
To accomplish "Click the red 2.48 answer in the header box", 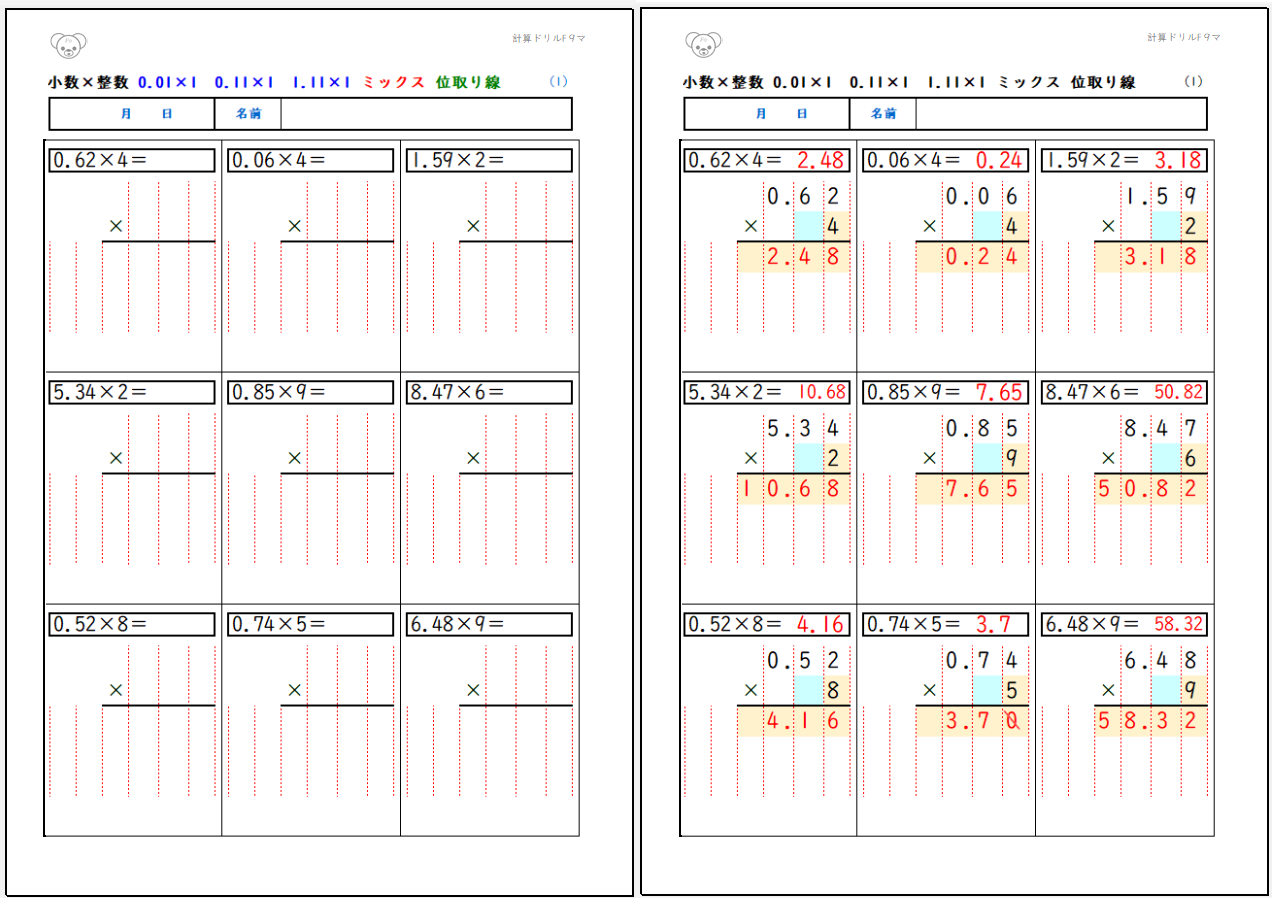I will tap(821, 160).
